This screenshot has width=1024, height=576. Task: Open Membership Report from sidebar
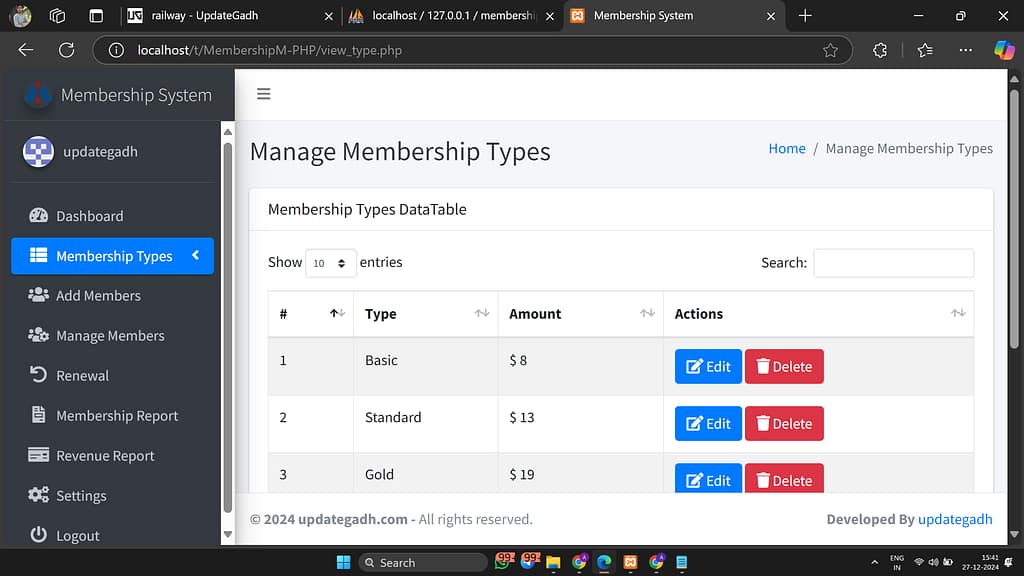click(x=116, y=416)
